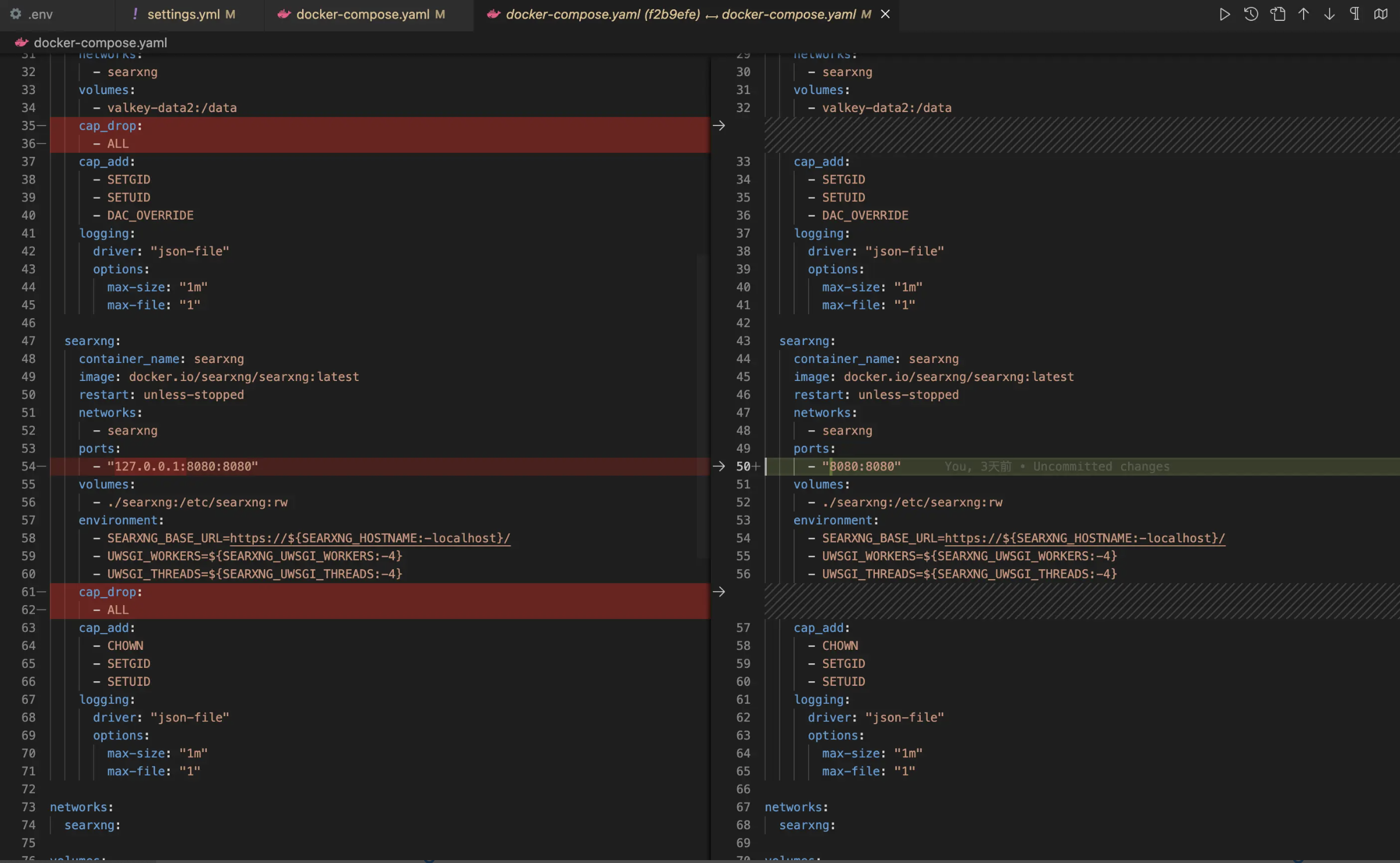
Task: Click the revert arrow for the ports line change
Action: 719,466
